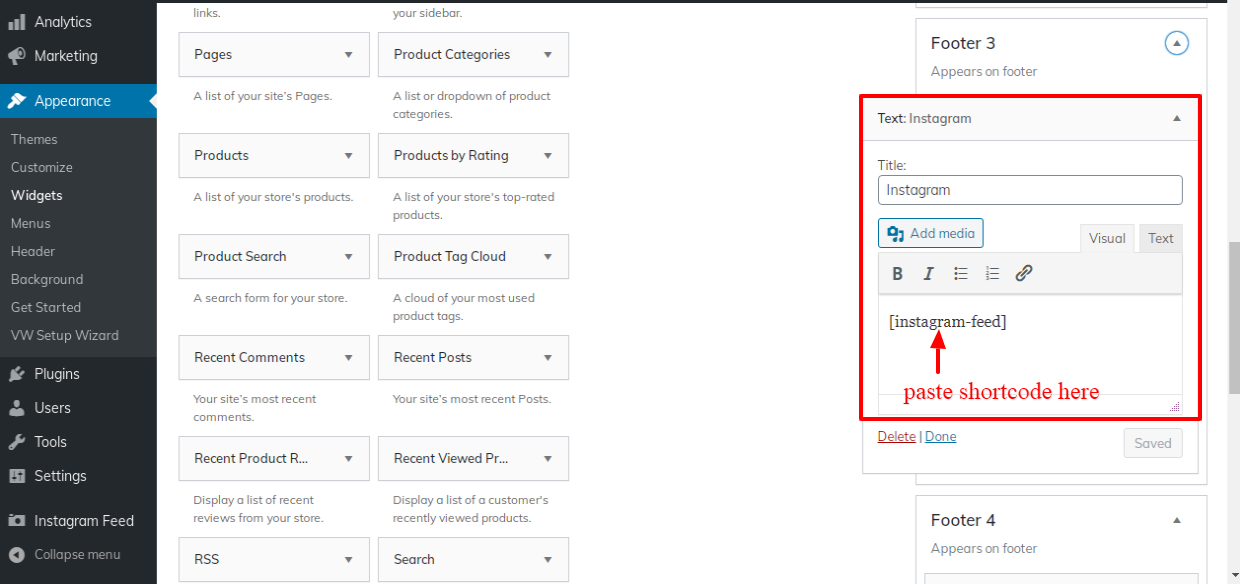
Task: Collapse the Footer 3 widget area
Action: click(x=1177, y=43)
